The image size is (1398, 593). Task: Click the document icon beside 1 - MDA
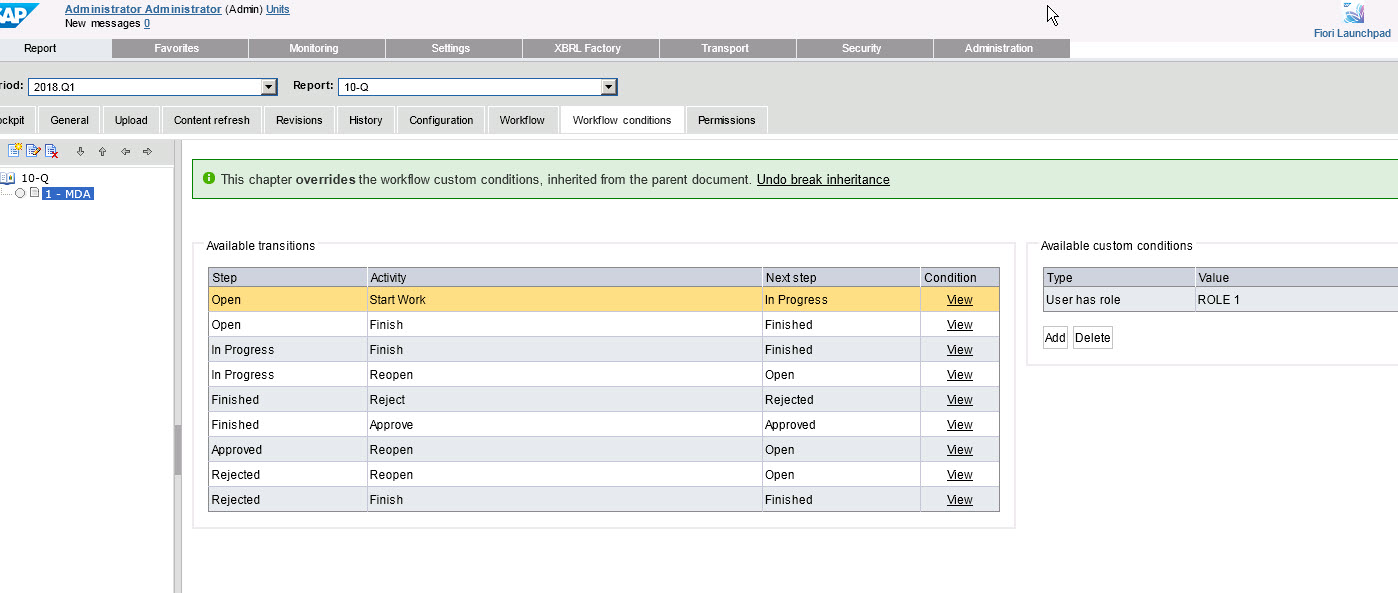(x=34, y=193)
